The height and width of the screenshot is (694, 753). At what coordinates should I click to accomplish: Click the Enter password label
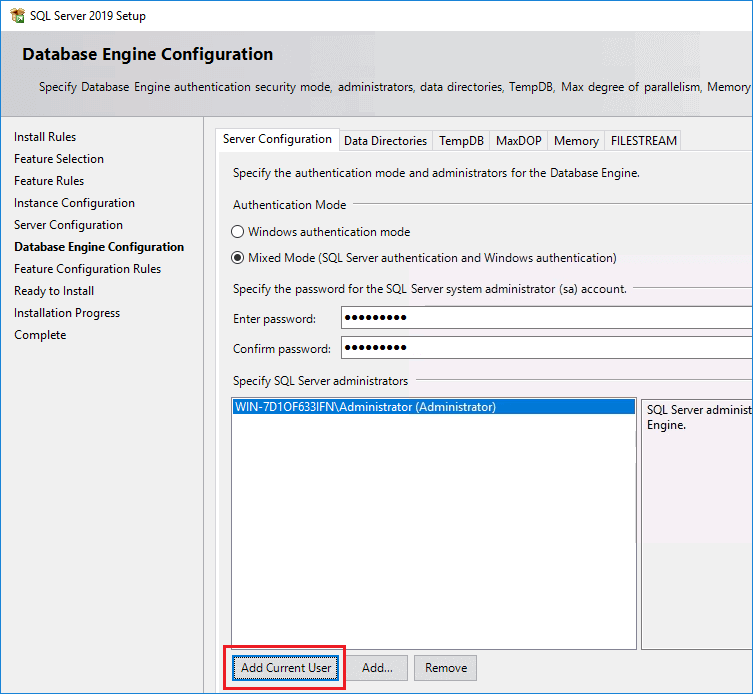(274, 319)
